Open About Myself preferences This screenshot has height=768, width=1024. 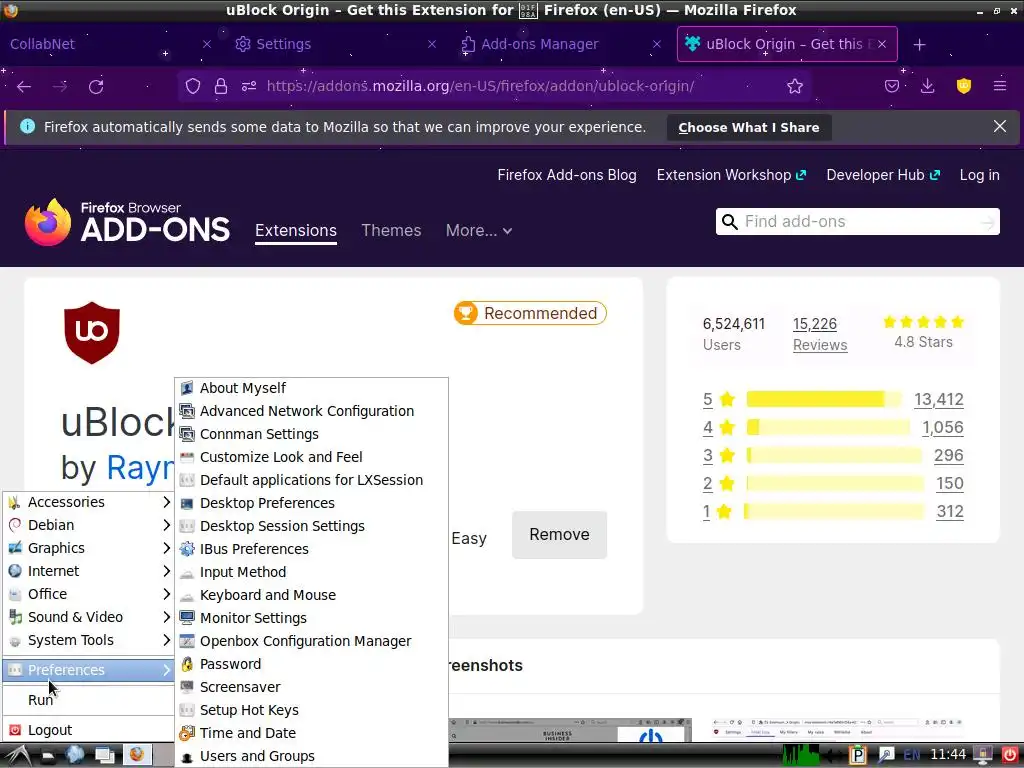tap(312, 388)
